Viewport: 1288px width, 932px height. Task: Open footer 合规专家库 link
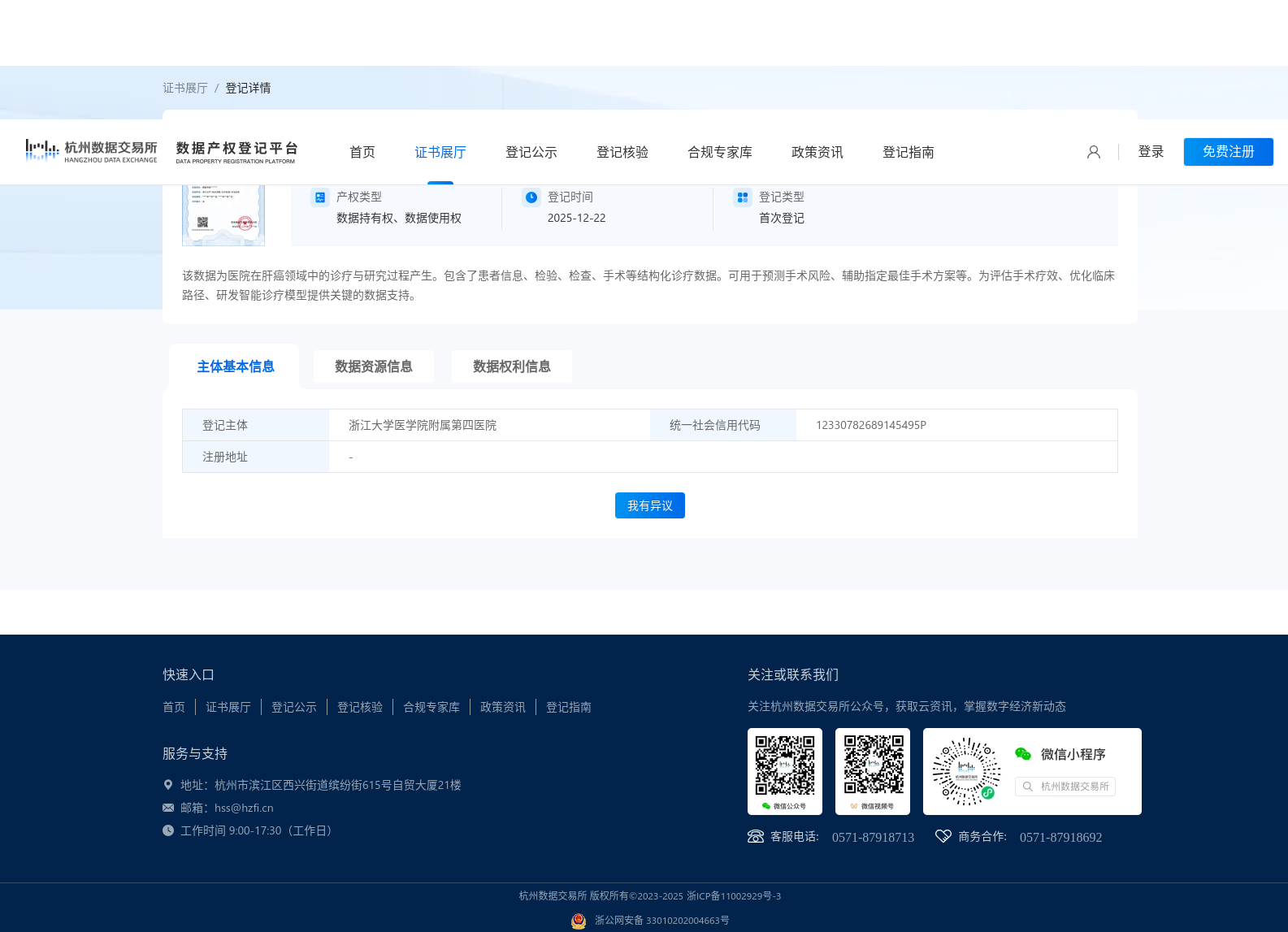point(432,707)
